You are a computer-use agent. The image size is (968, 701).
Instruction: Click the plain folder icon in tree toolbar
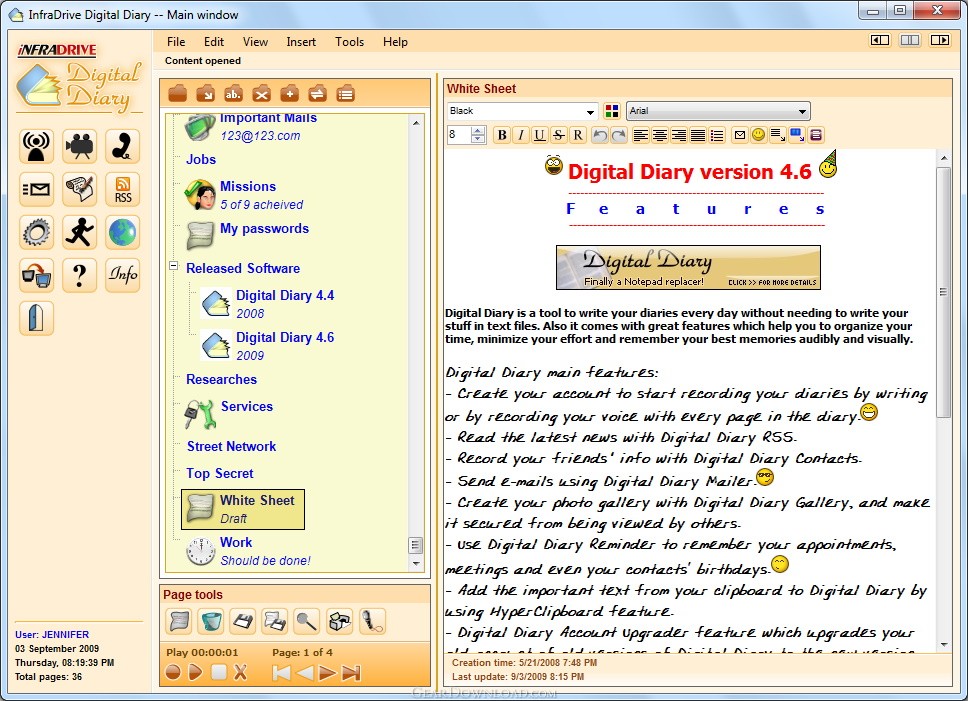pos(177,94)
